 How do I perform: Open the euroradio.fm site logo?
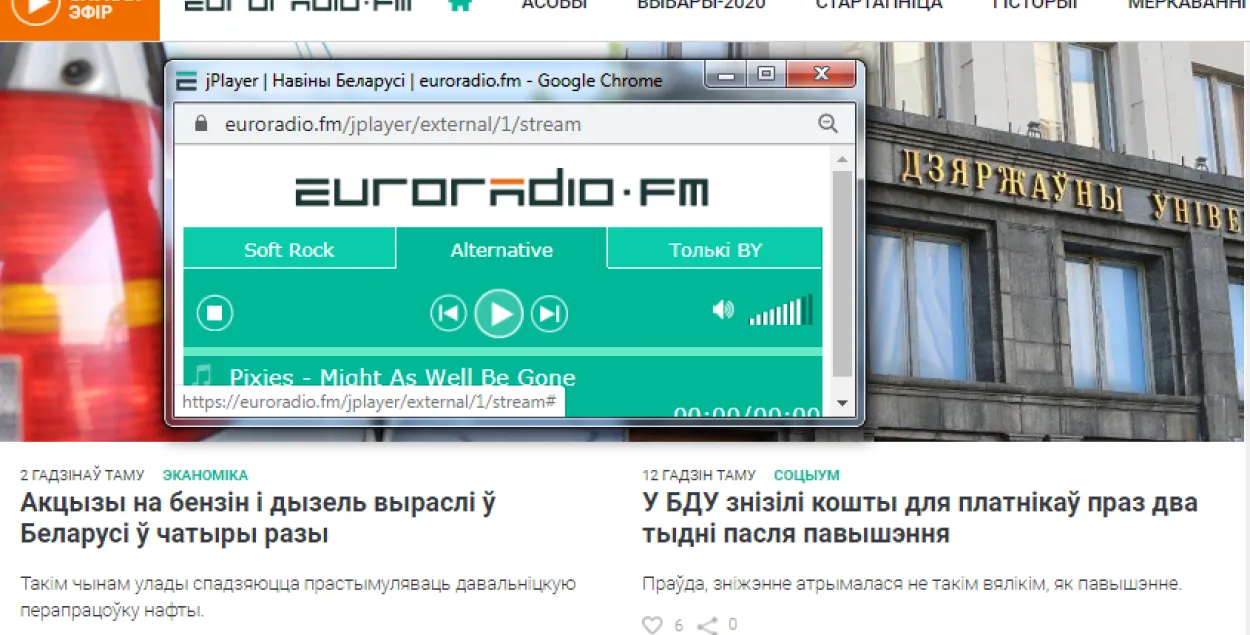[x=297, y=5]
